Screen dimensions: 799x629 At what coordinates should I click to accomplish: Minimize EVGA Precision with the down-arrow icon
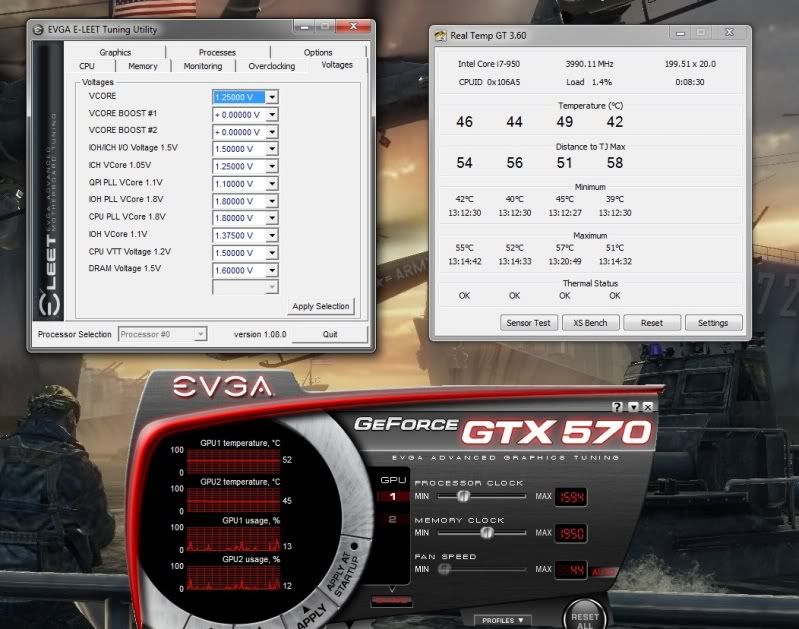click(633, 406)
